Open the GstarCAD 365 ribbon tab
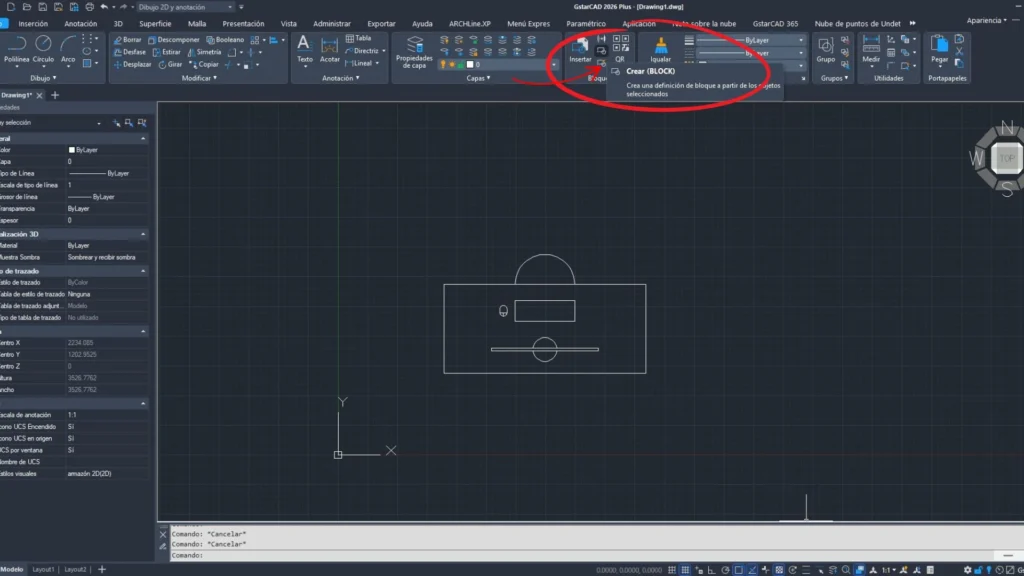The height and width of the screenshot is (576, 1024). point(775,24)
